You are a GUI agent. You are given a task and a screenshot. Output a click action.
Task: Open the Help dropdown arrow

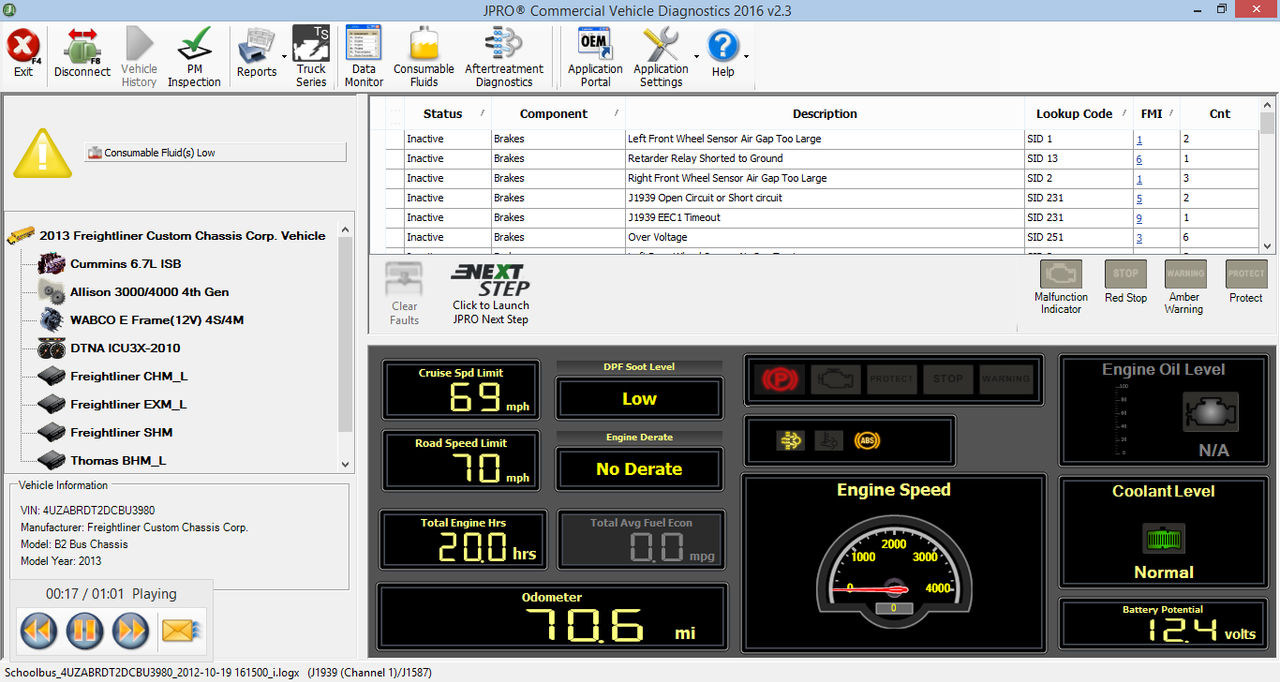746,57
